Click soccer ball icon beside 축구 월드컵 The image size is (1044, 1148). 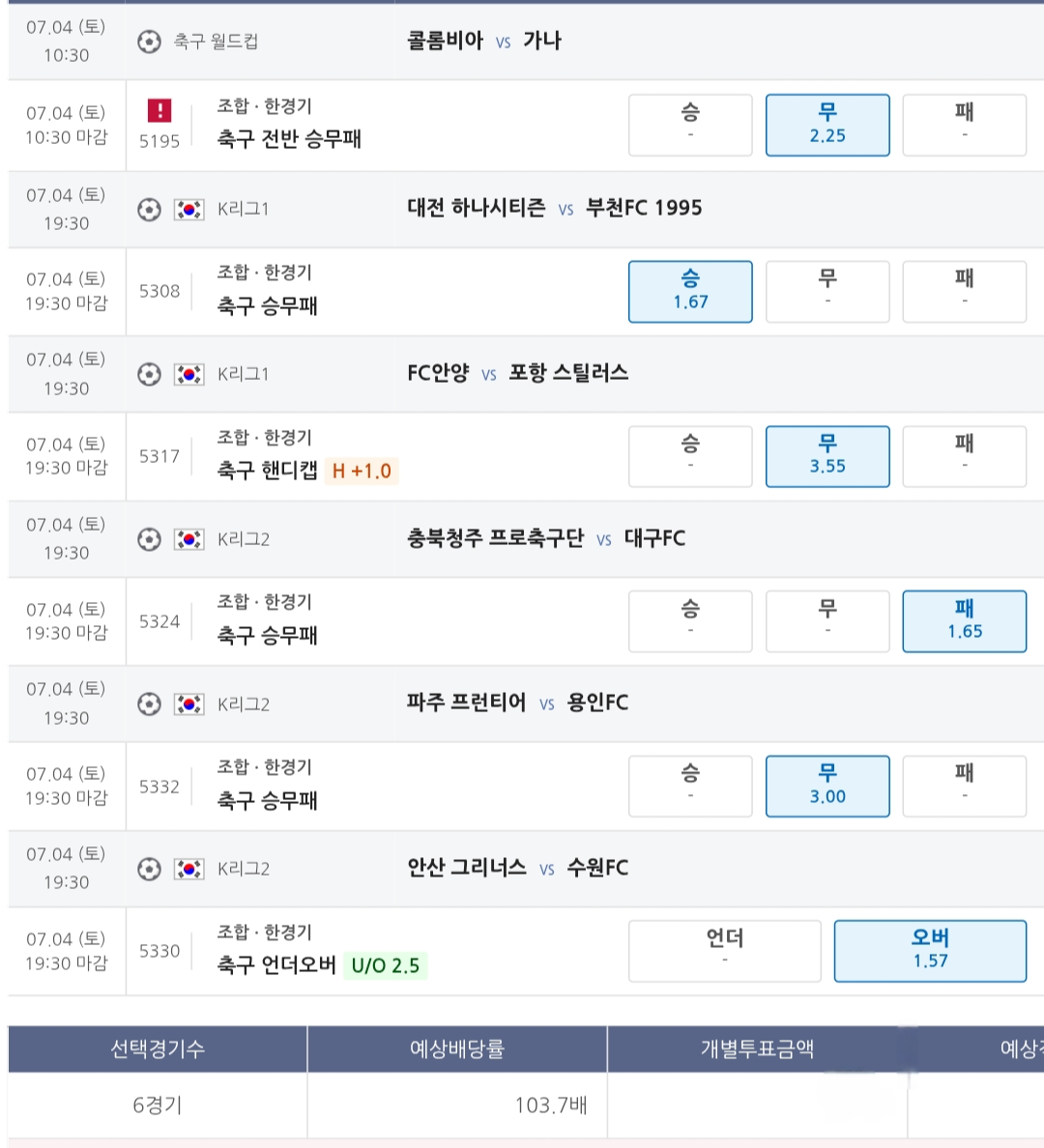pos(150,42)
